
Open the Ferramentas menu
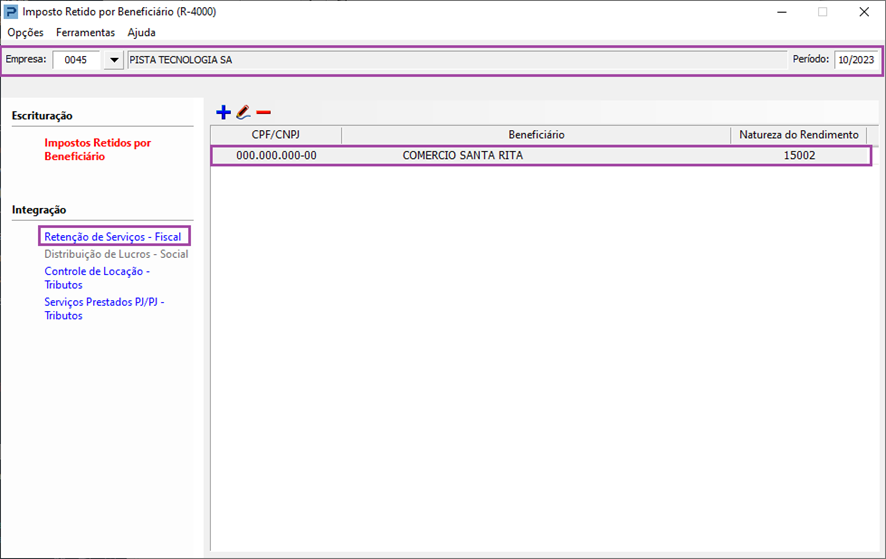tap(85, 33)
